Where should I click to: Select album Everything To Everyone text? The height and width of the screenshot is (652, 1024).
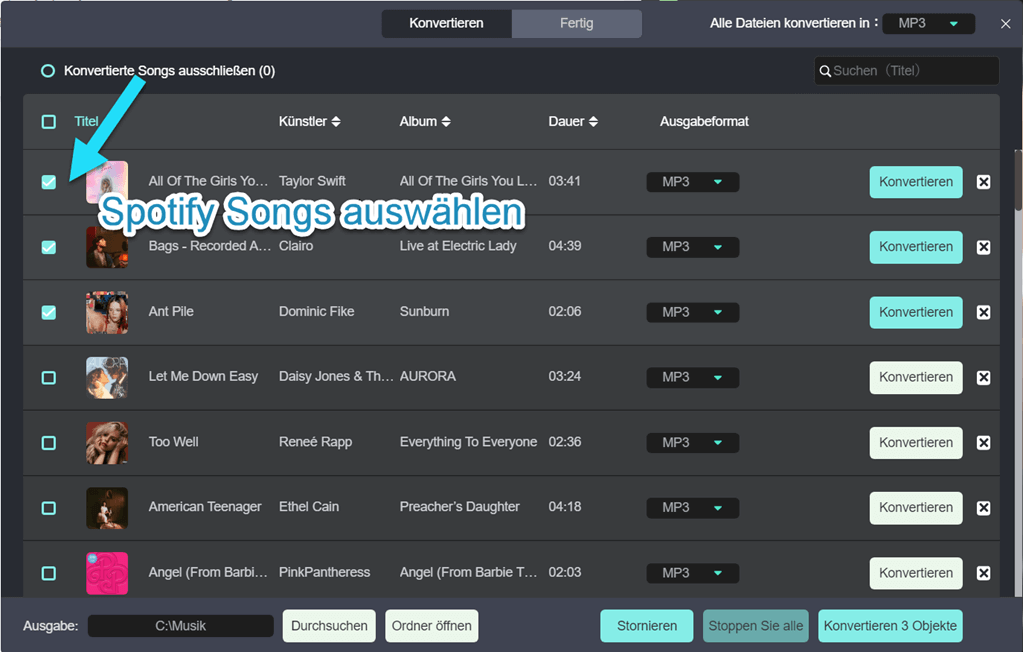468,442
